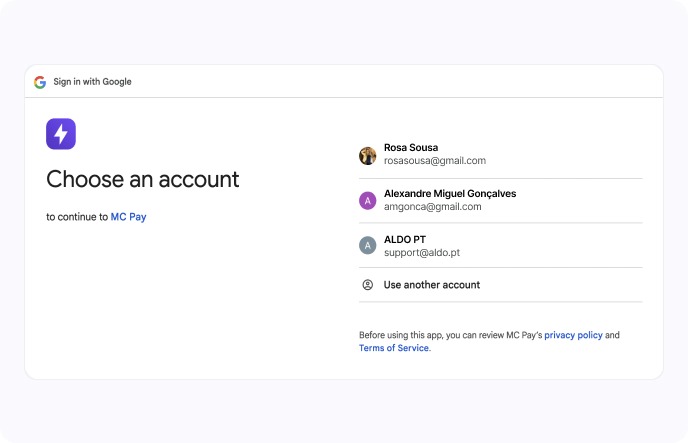This screenshot has width=688, height=443.
Task: Click the amgonca@gmail.com email address
Action: click(433, 206)
